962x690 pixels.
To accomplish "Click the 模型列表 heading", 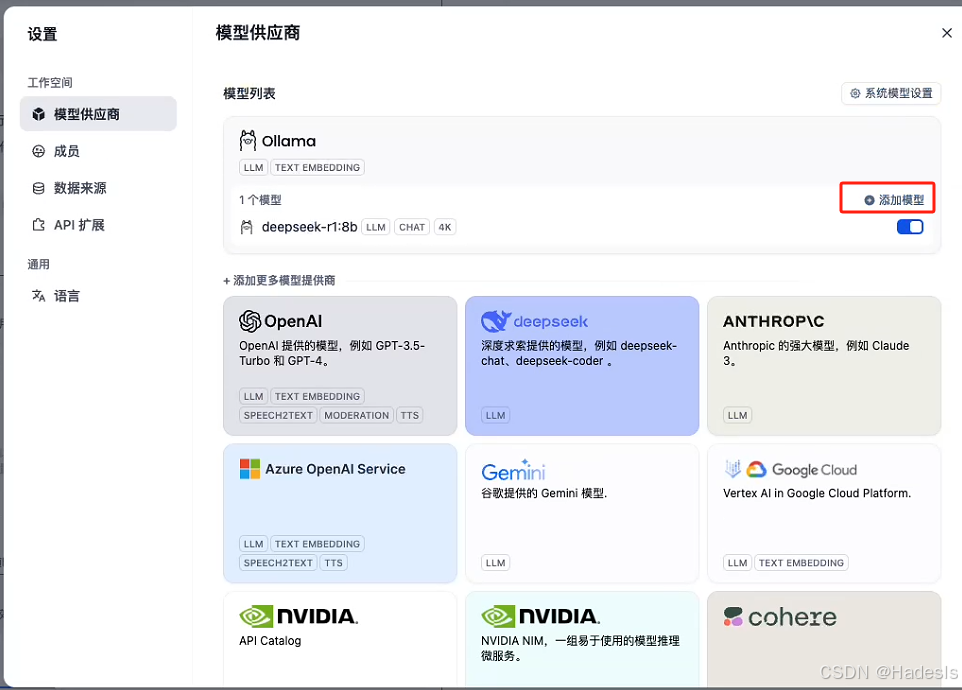I will (249, 93).
